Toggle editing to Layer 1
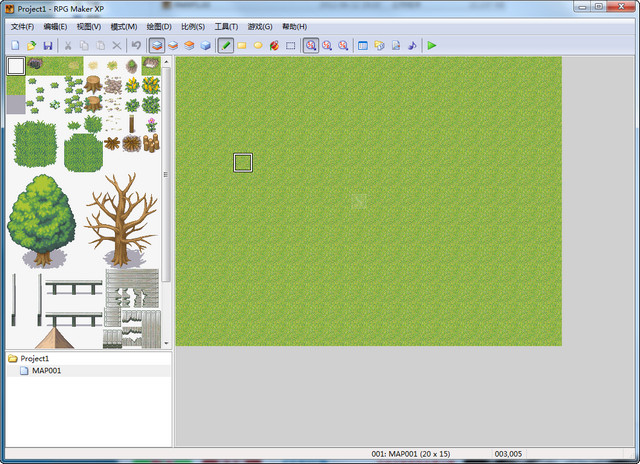Viewport: 640px width, 464px height. (157, 45)
